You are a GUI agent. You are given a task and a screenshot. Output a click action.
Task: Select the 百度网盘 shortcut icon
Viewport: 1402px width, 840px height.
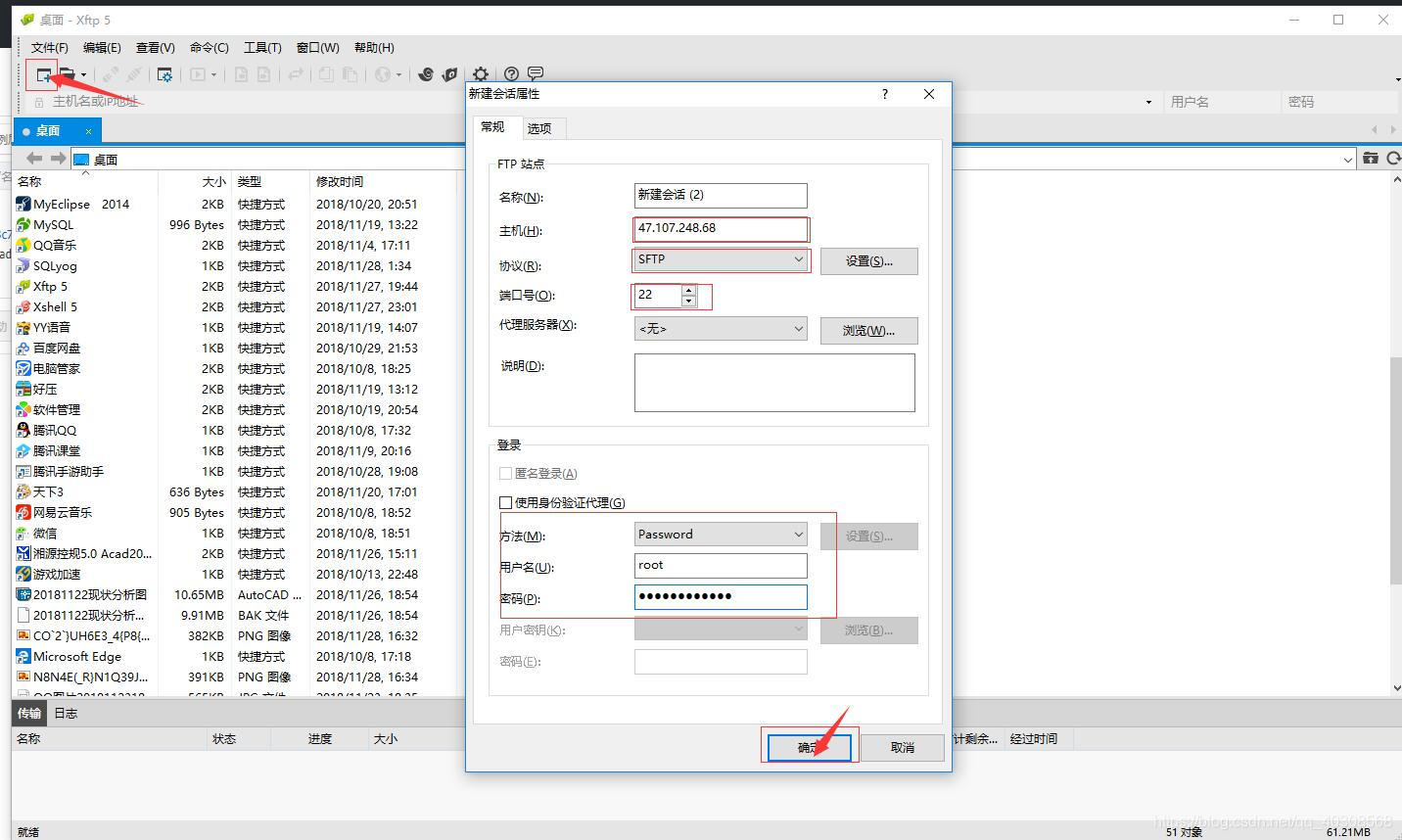[23, 349]
